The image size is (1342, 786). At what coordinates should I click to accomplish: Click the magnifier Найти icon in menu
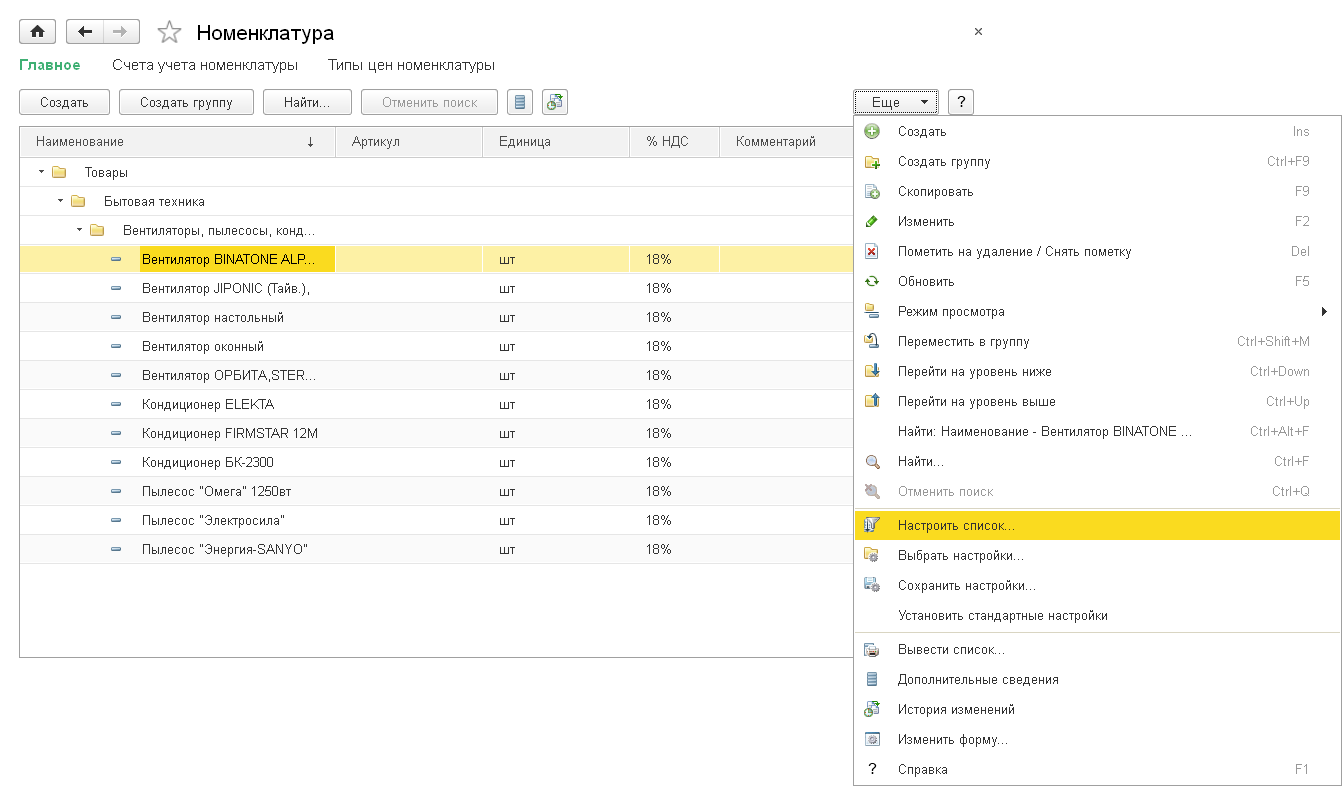point(872,462)
